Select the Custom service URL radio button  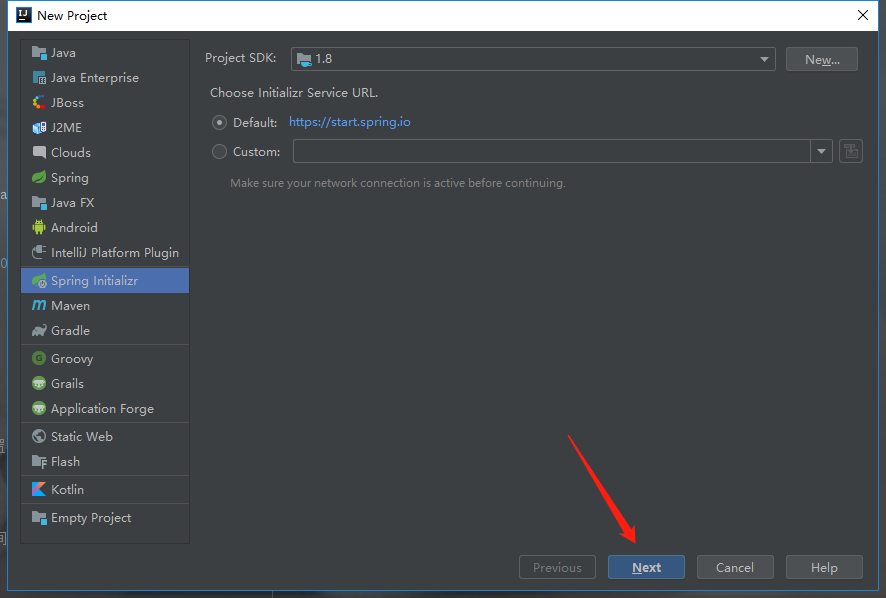(x=219, y=151)
